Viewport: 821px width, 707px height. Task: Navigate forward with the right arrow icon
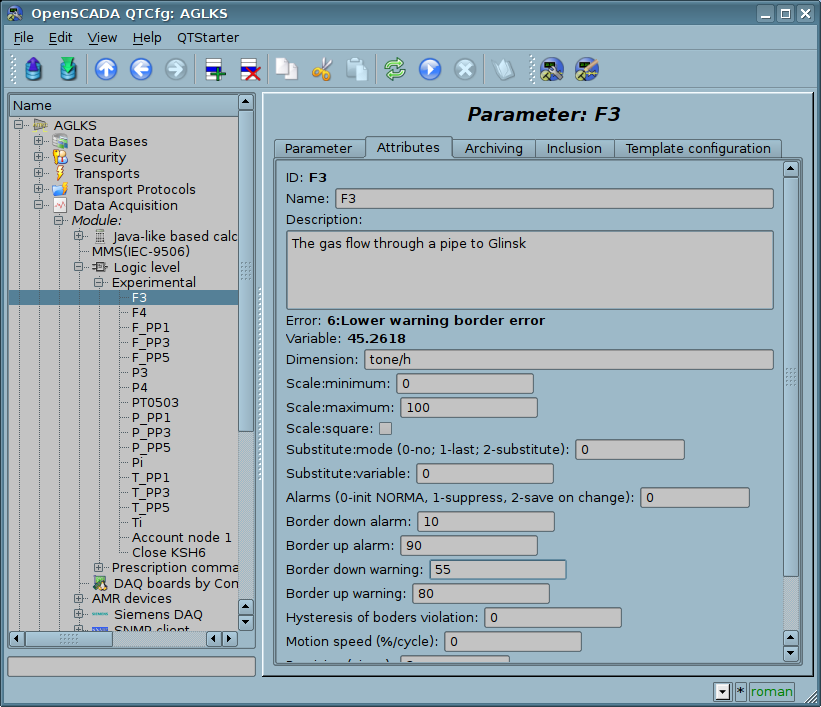pyautogui.click(x=176, y=69)
